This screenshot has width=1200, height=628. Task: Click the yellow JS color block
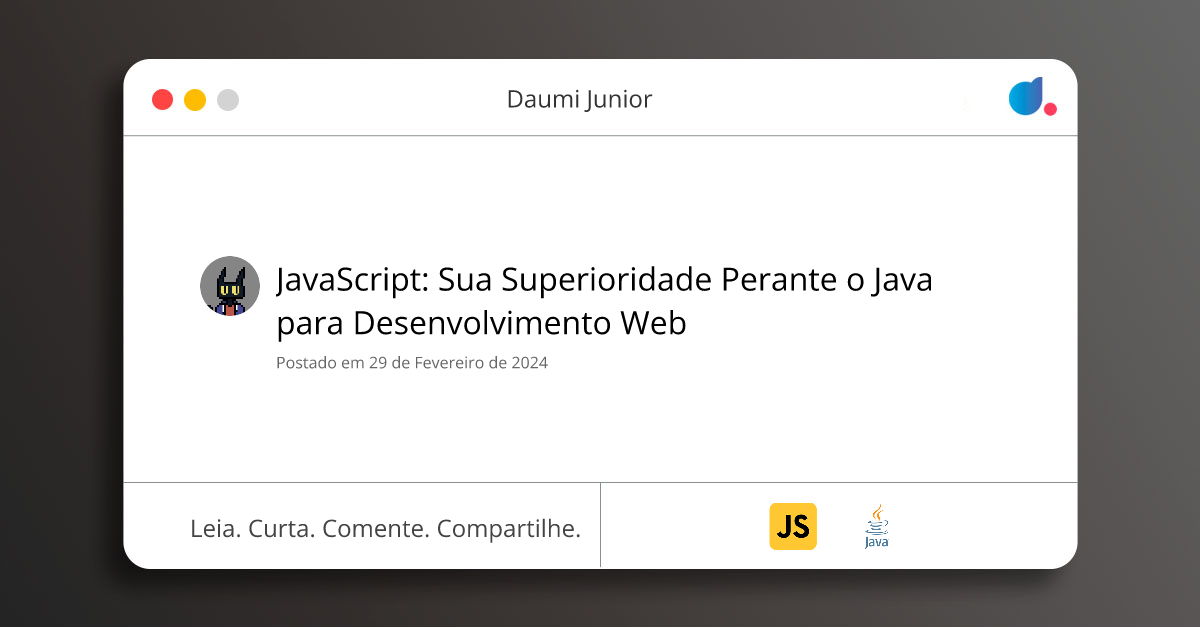coord(793,526)
